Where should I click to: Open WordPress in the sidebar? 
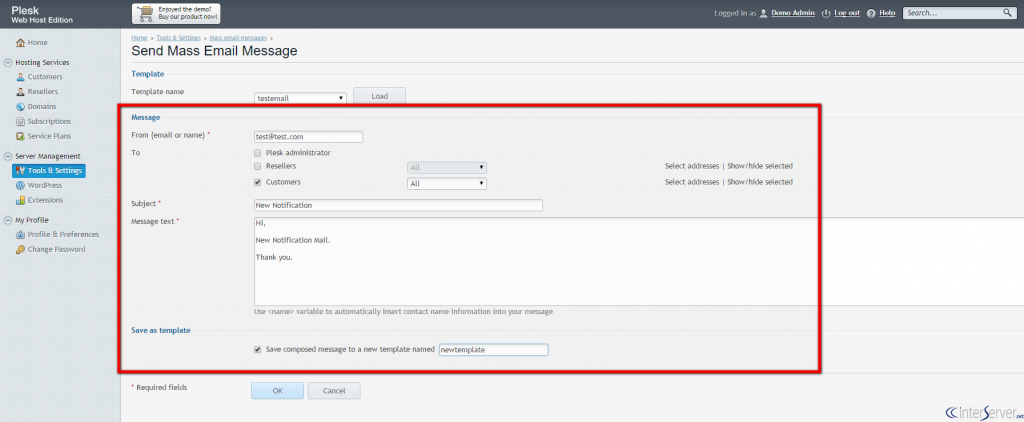[x=44, y=186]
